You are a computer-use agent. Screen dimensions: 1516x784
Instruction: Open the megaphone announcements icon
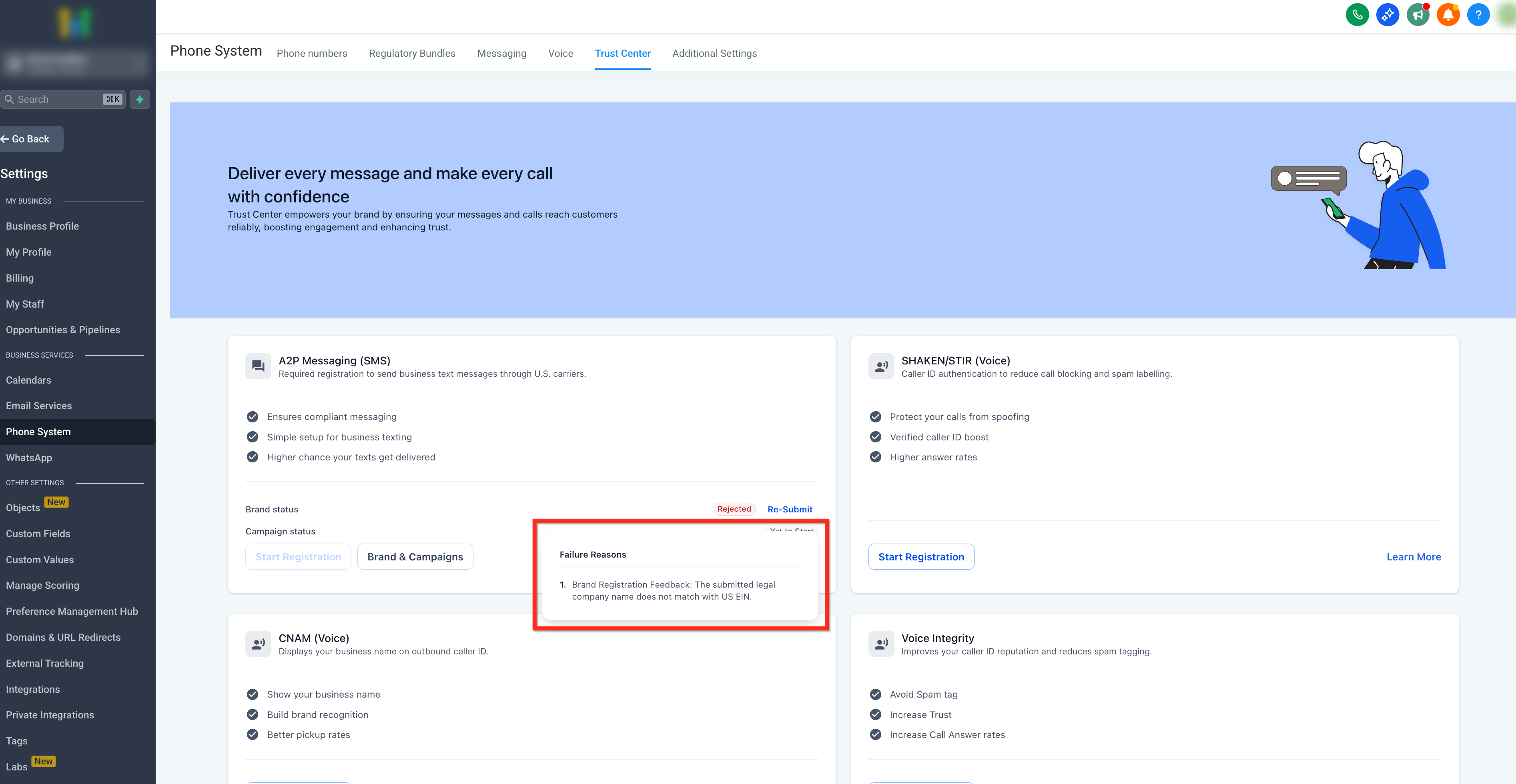pyautogui.click(x=1418, y=15)
